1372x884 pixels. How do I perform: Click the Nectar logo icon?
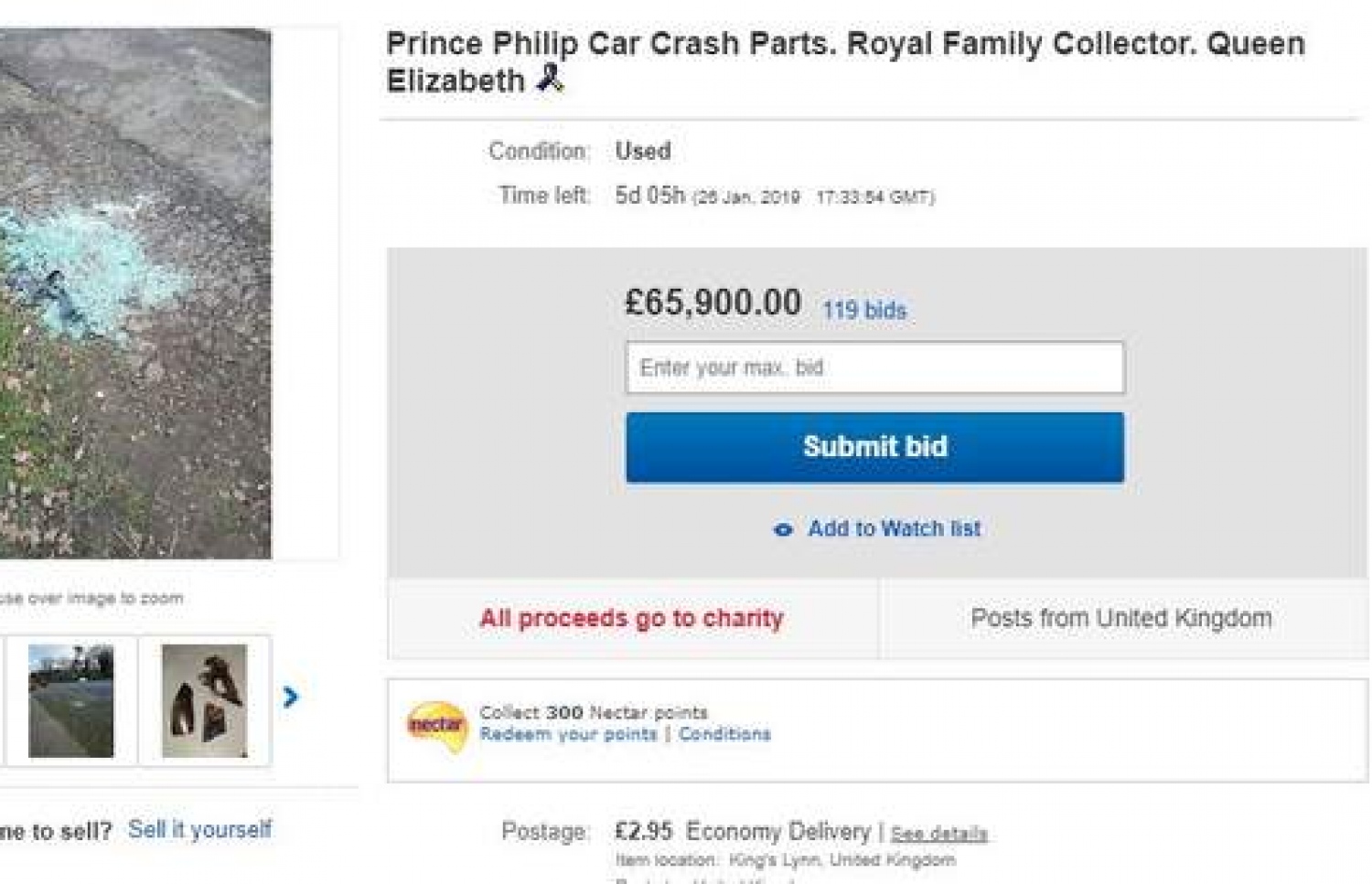436,727
